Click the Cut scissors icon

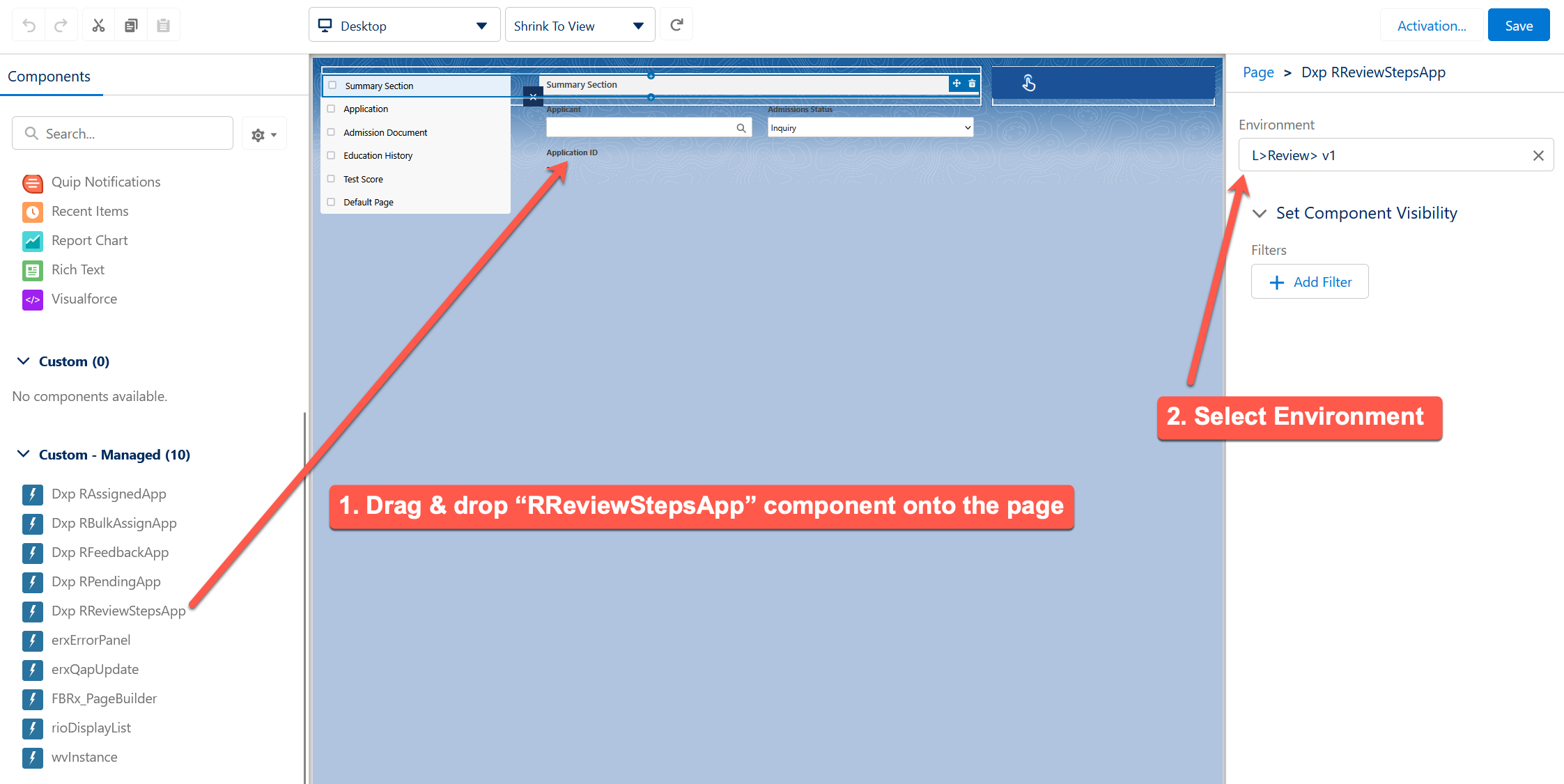point(98,26)
